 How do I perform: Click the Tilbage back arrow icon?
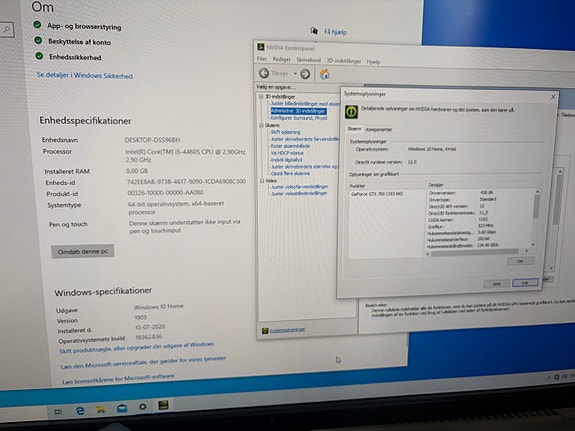click(264, 73)
